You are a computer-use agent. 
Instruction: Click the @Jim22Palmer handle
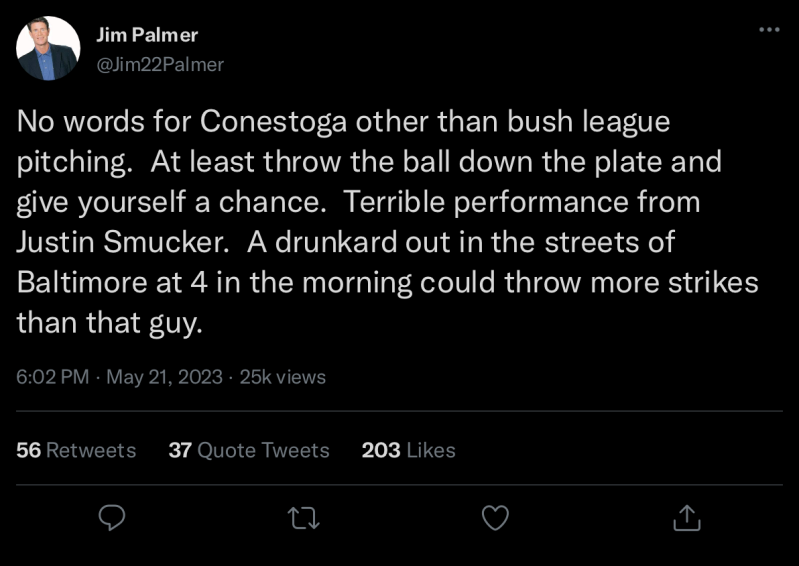coord(159,64)
